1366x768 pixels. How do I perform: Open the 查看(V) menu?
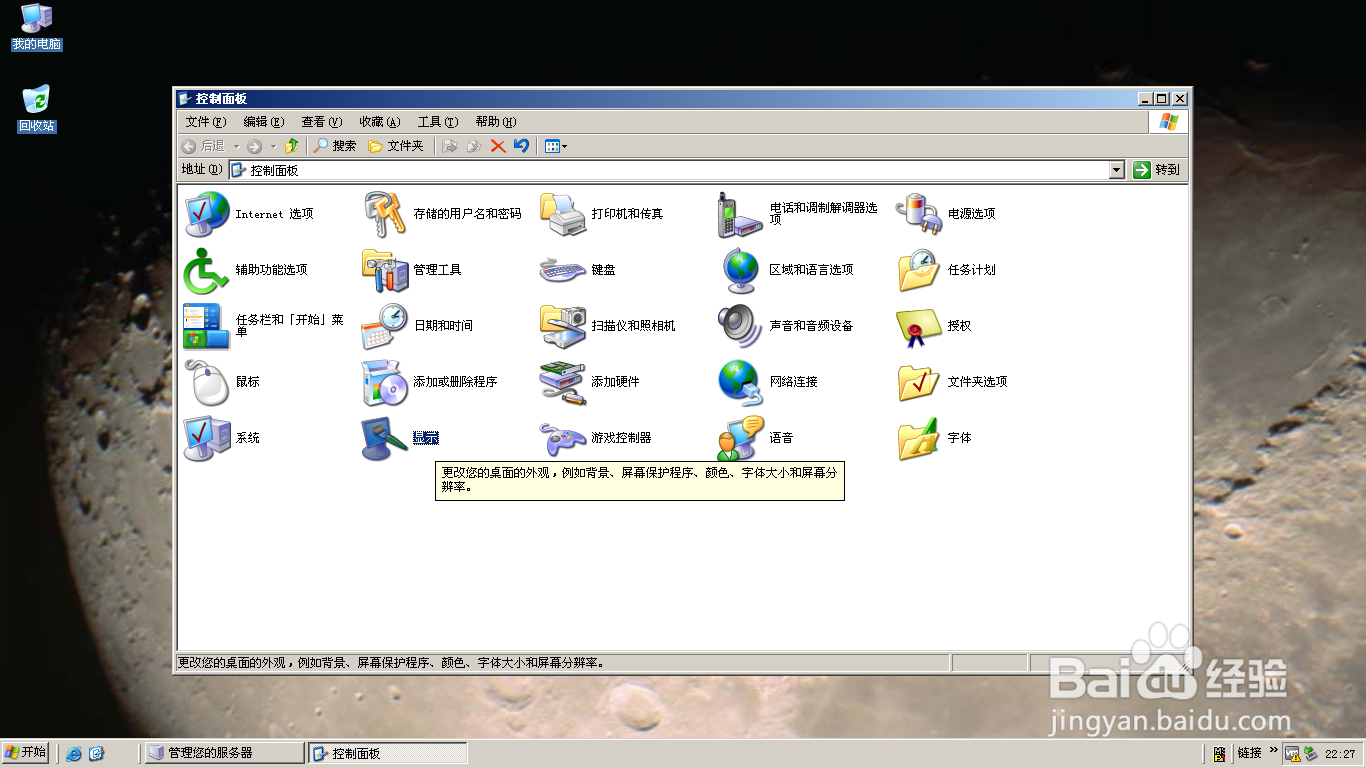321,122
